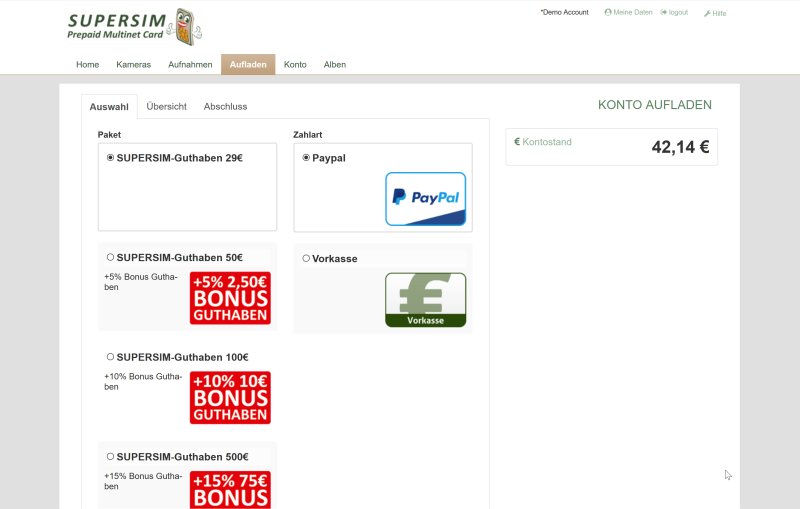Switch to the Abschluss tab
Image resolution: width=800 pixels, height=509 pixels.
[x=225, y=106]
